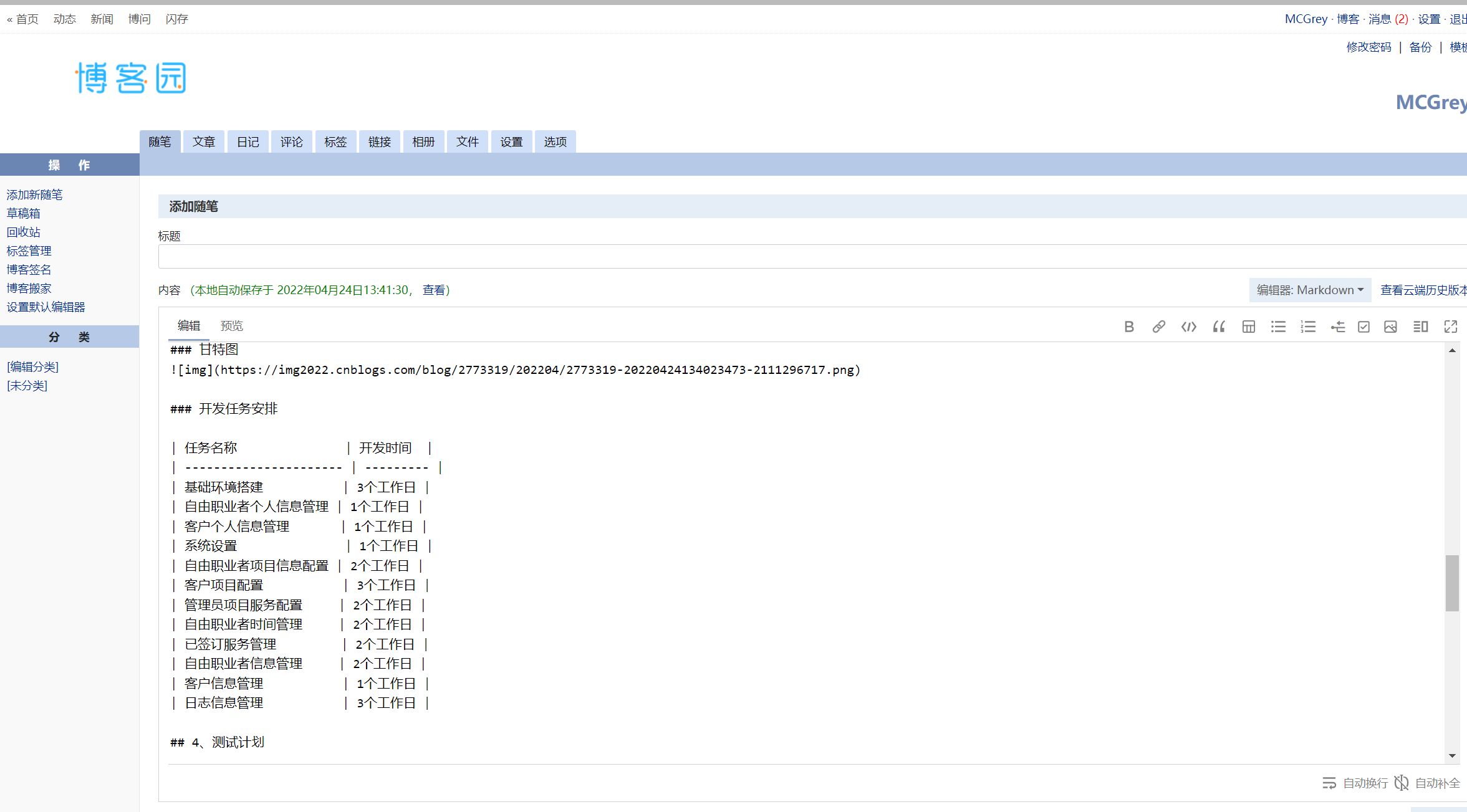Toggle 自动换行 auto line wrap

tap(1355, 783)
